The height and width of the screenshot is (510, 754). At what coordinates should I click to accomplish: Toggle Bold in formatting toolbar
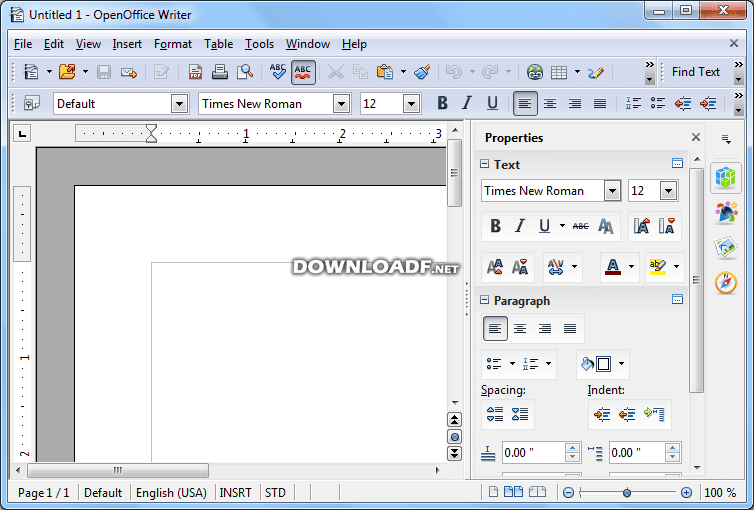[442, 103]
